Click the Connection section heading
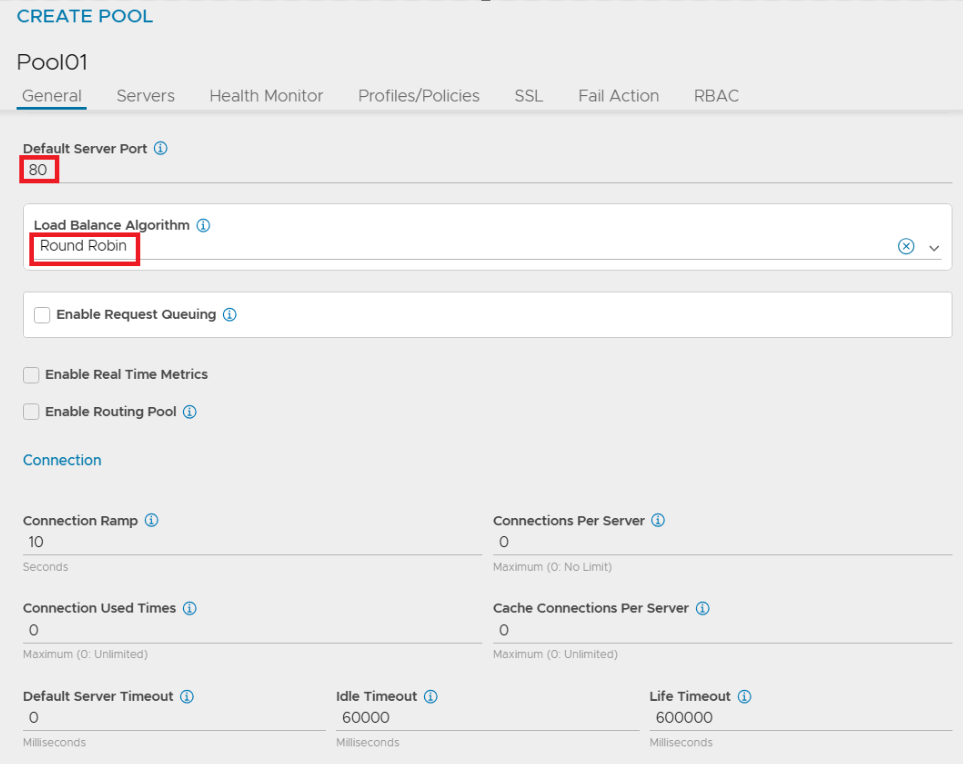The image size is (963, 764). click(x=62, y=460)
